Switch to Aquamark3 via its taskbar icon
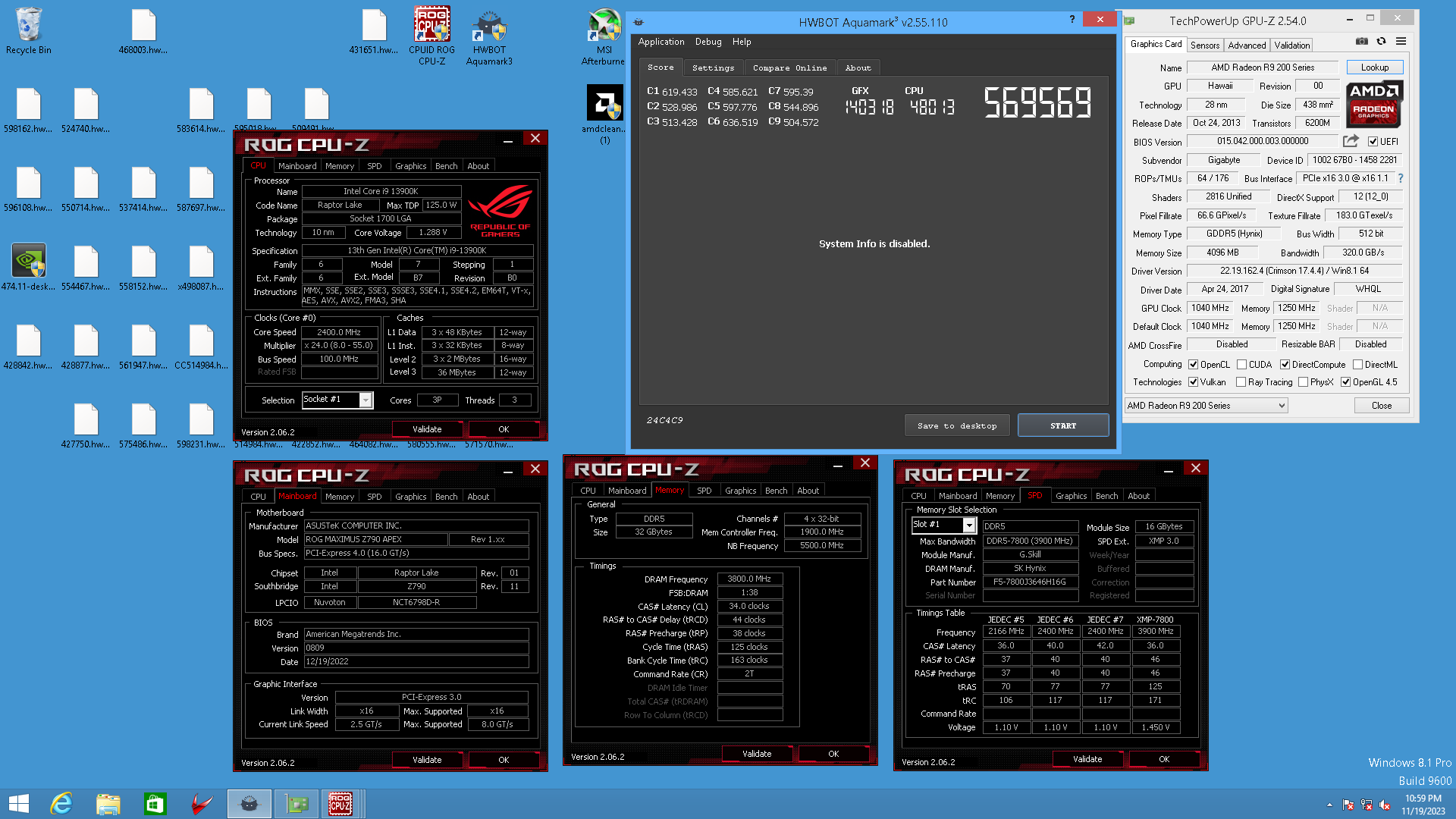This screenshot has width=1456, height=819. 249,804
